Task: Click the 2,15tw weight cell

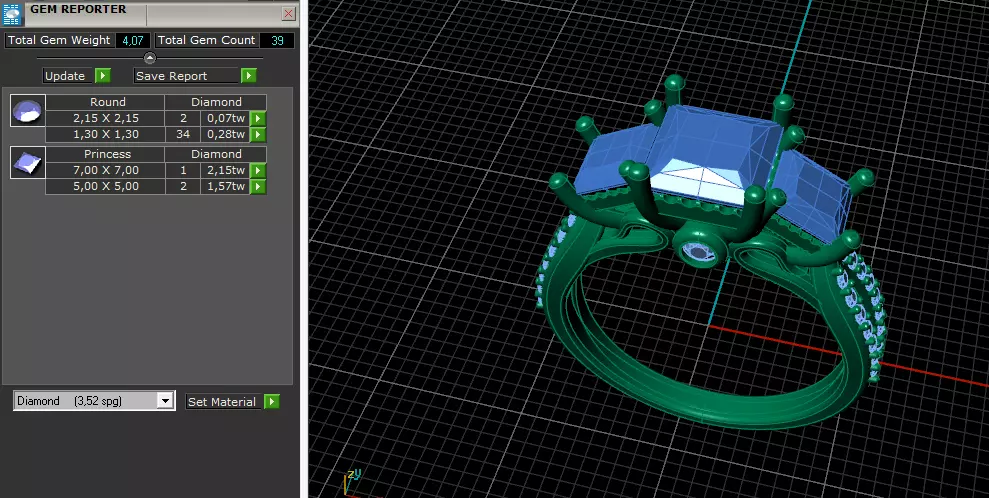Action: click(x=225, y=170)
